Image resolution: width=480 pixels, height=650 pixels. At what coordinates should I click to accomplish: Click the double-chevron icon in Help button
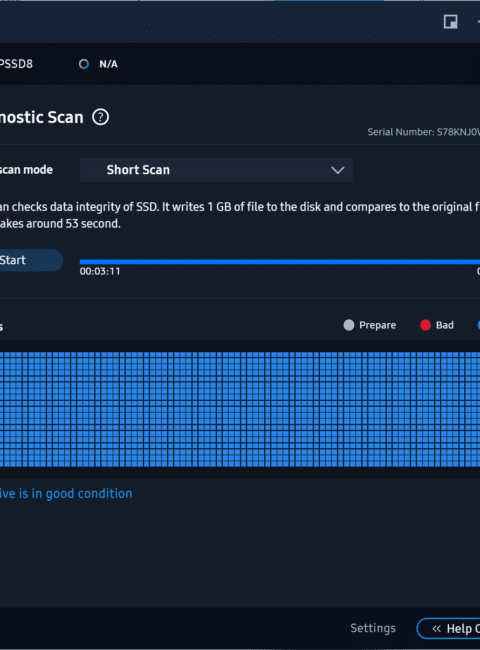point(436,628)
